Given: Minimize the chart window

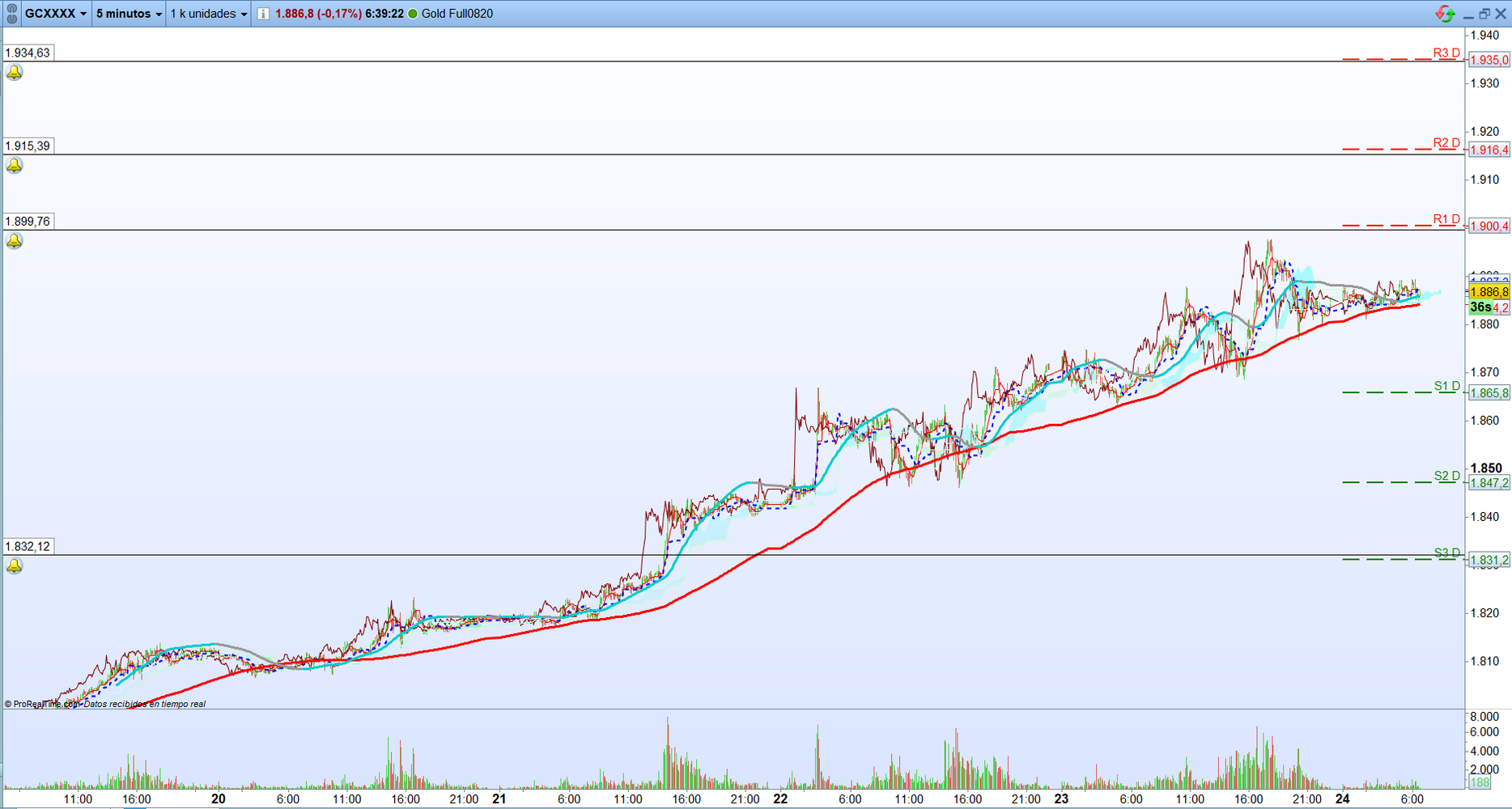Looking at the screenshot, I should tap(1467, 16).
